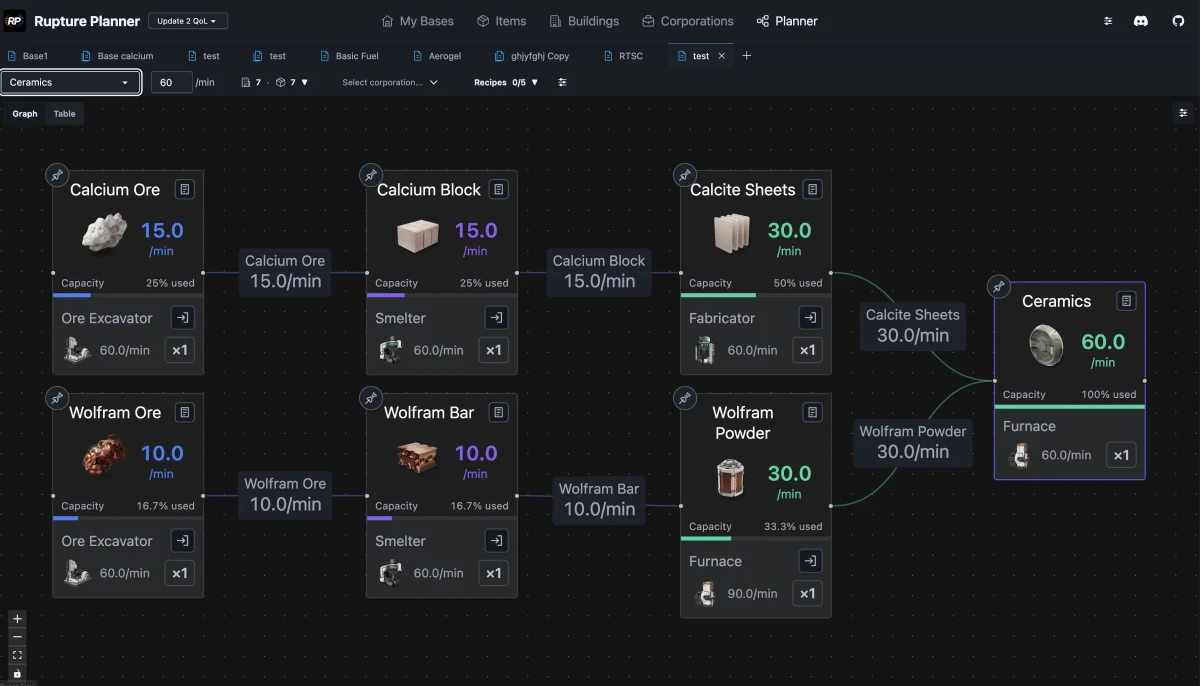Open recipe details on the Ceramics card
Screen dimensions: 1200x686
click(1127, 300)
